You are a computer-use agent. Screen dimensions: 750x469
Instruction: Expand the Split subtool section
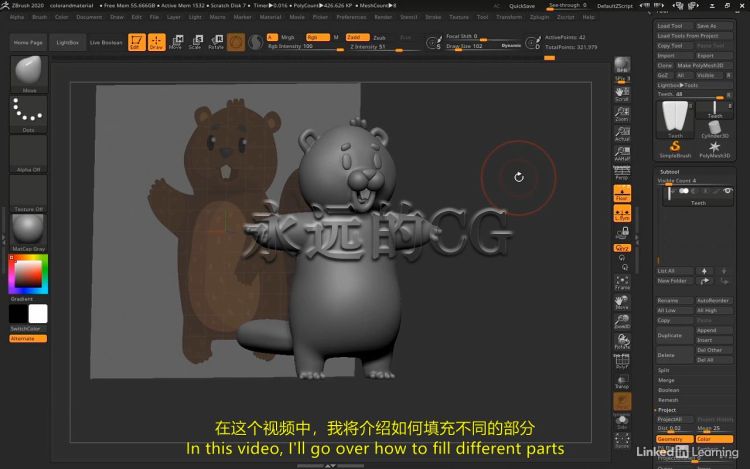coord(663,370)
